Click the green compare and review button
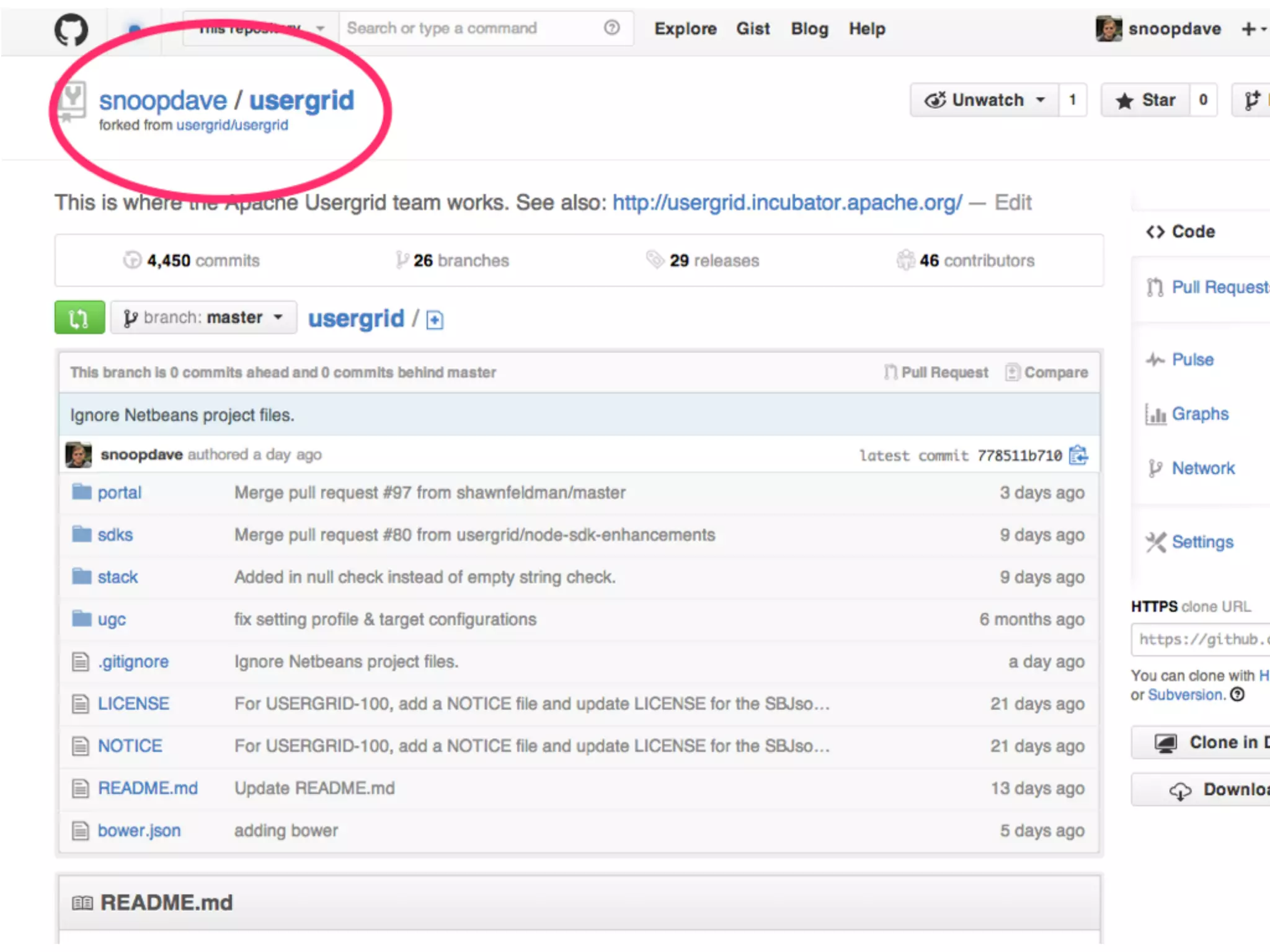This screenshot has width=1270, height=952. coord(79,318)
